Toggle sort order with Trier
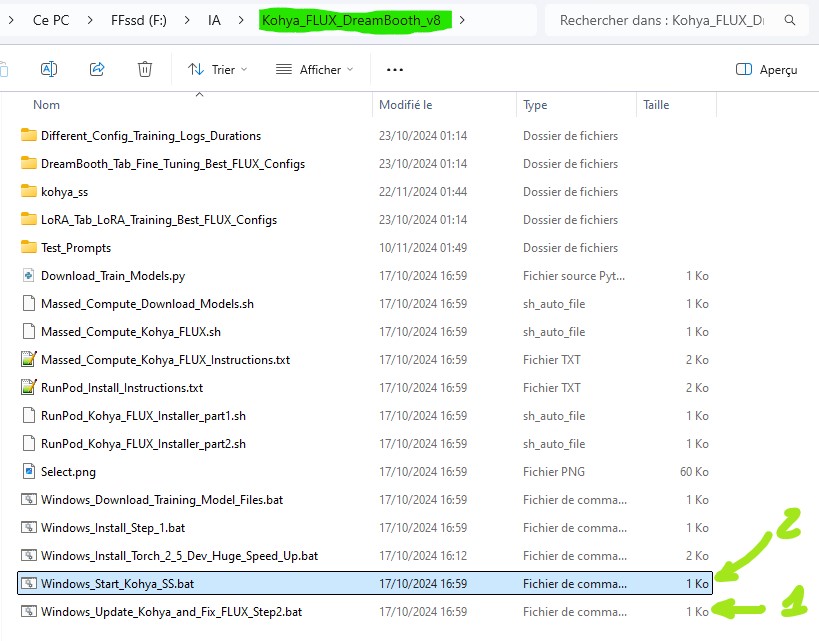 pos(218,69)
